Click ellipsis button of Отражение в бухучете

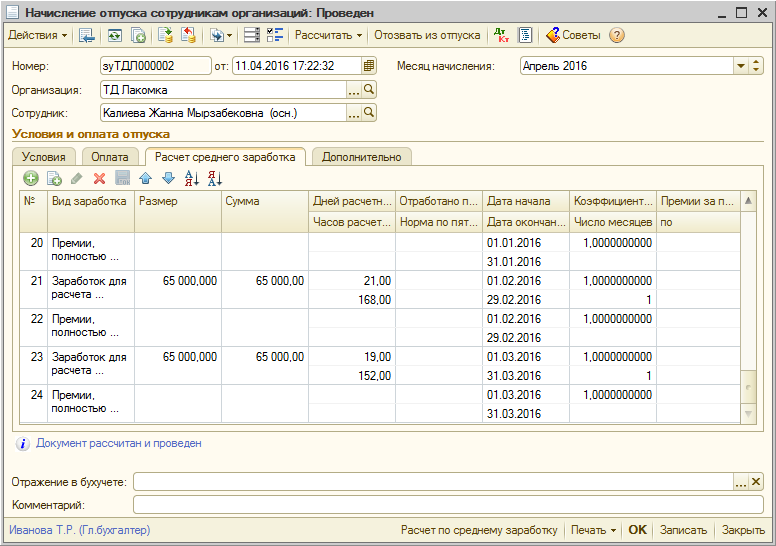(740, 482)
